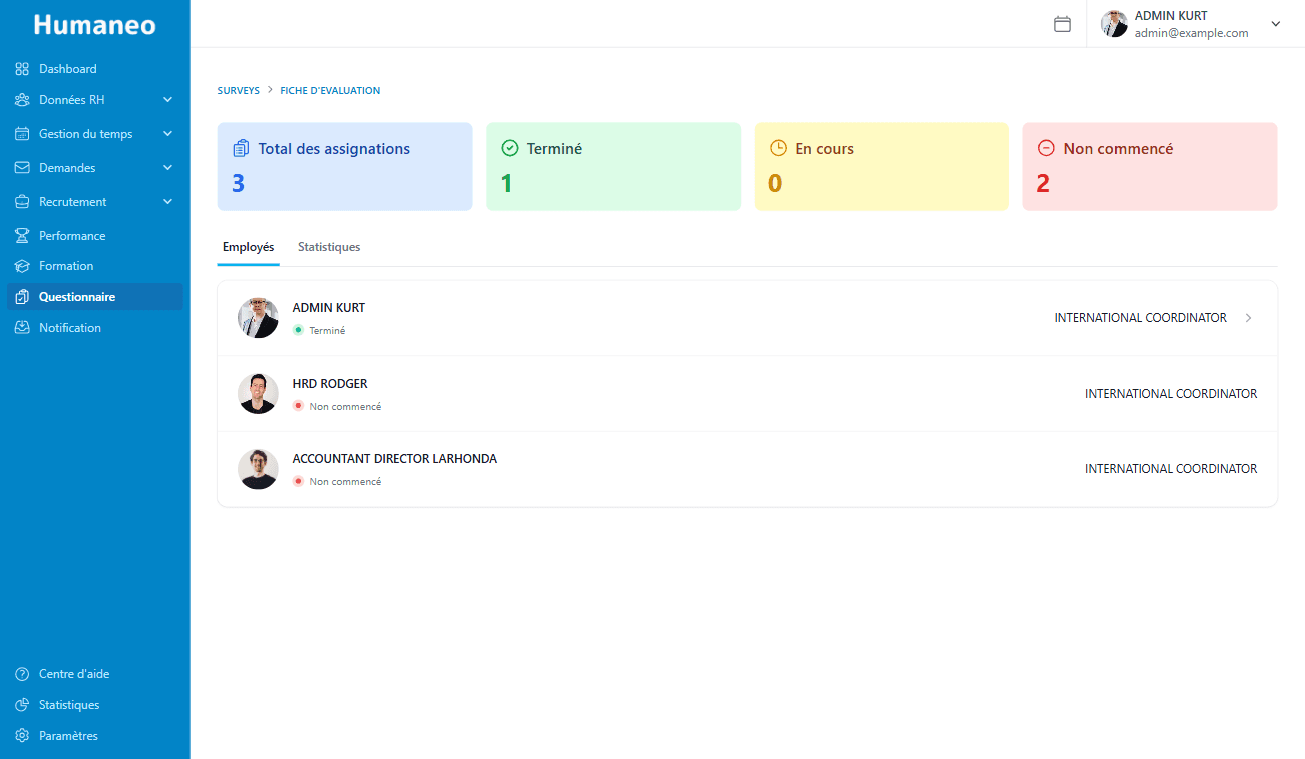The image size is (1305, 759).
Task: Click HRD RODGER's profile photo
Action: 258,394
